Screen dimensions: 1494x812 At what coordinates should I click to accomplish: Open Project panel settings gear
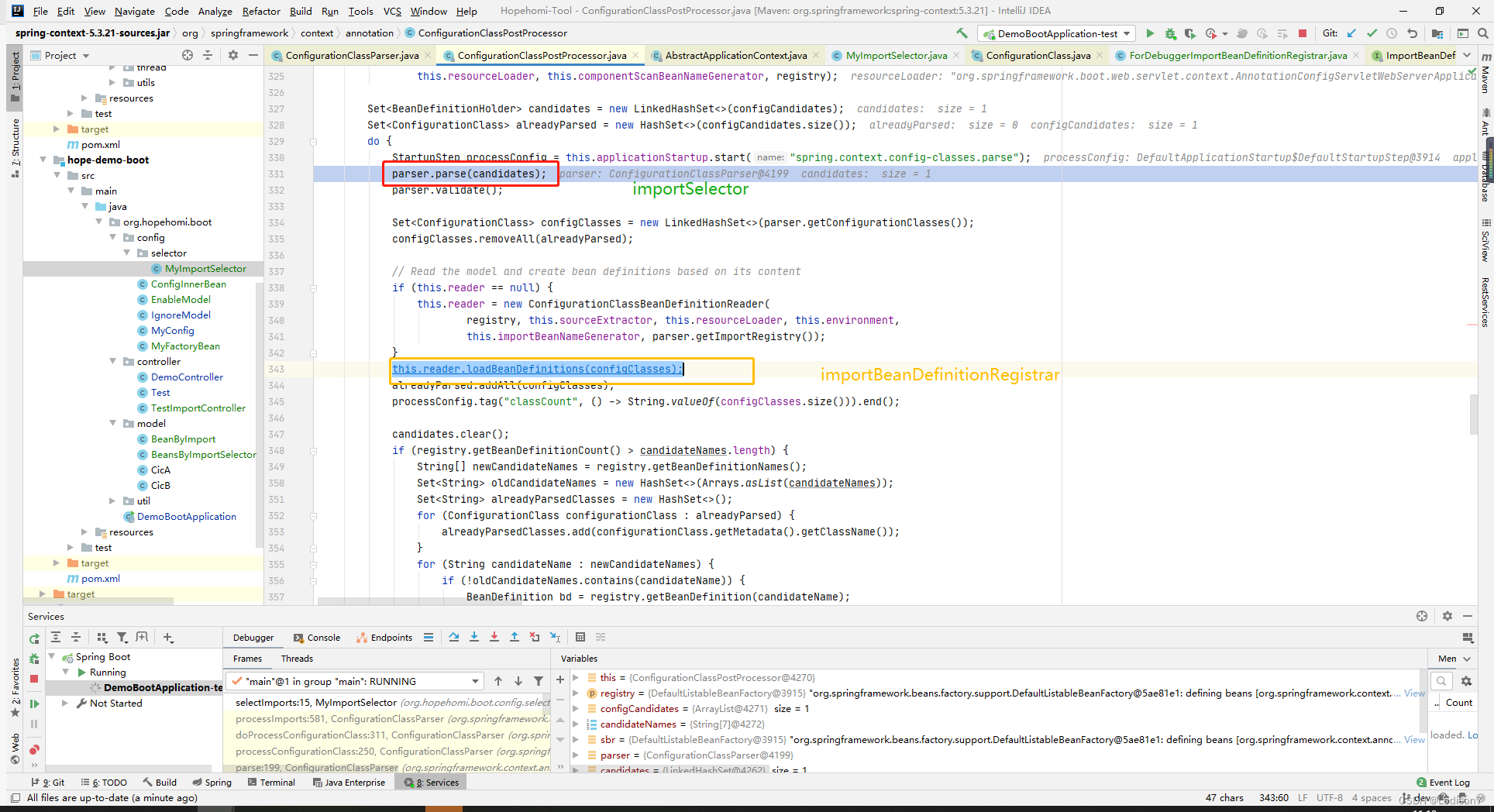233,55
